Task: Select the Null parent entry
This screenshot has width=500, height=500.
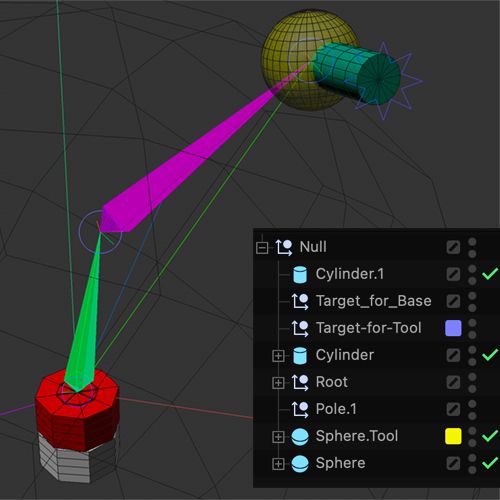Action: click(313, 247)
